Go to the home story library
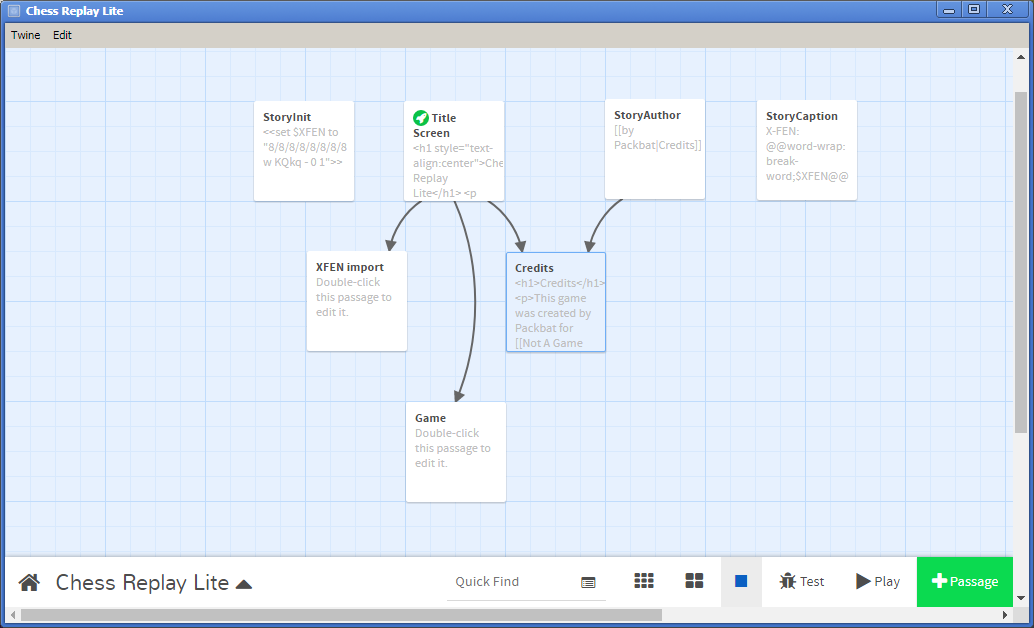This screenshot has height=628, width=1034. [x=29, y=582]
